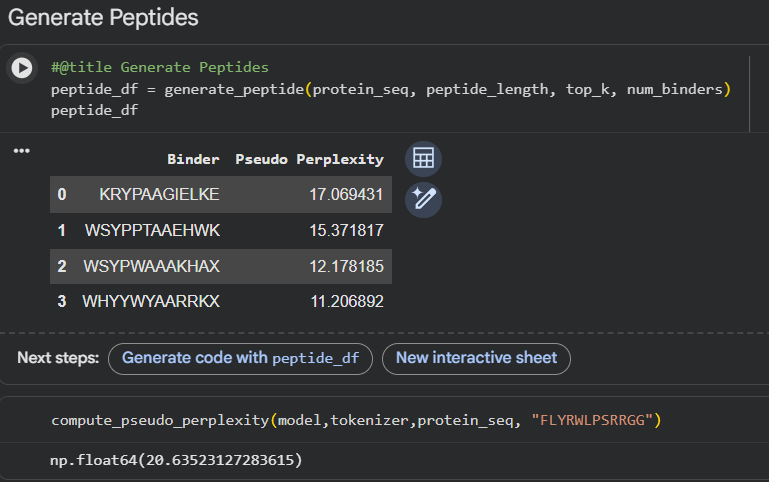
Task: Place cursor in generate_peptide code line
Action: [x=391, y=89]
